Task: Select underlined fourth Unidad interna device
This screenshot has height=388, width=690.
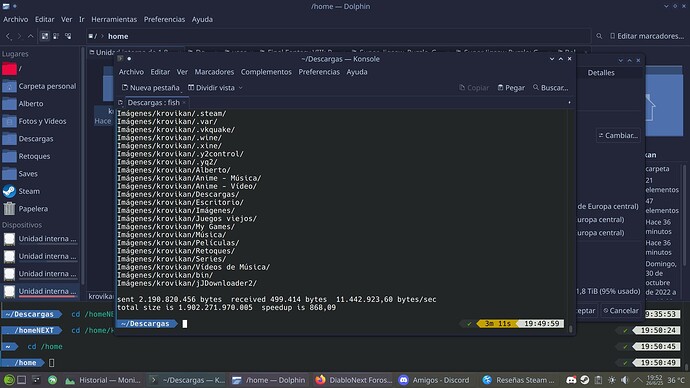Action: (40, 291)
